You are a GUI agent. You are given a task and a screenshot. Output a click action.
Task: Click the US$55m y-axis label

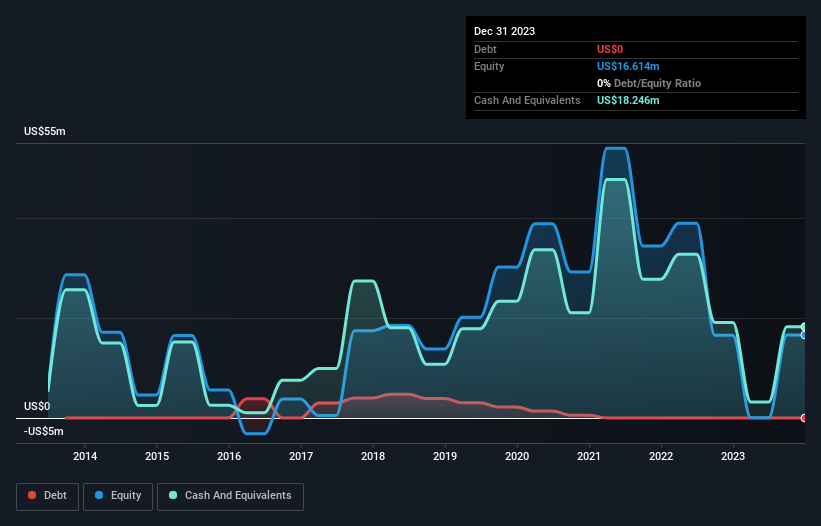(45, 131)
